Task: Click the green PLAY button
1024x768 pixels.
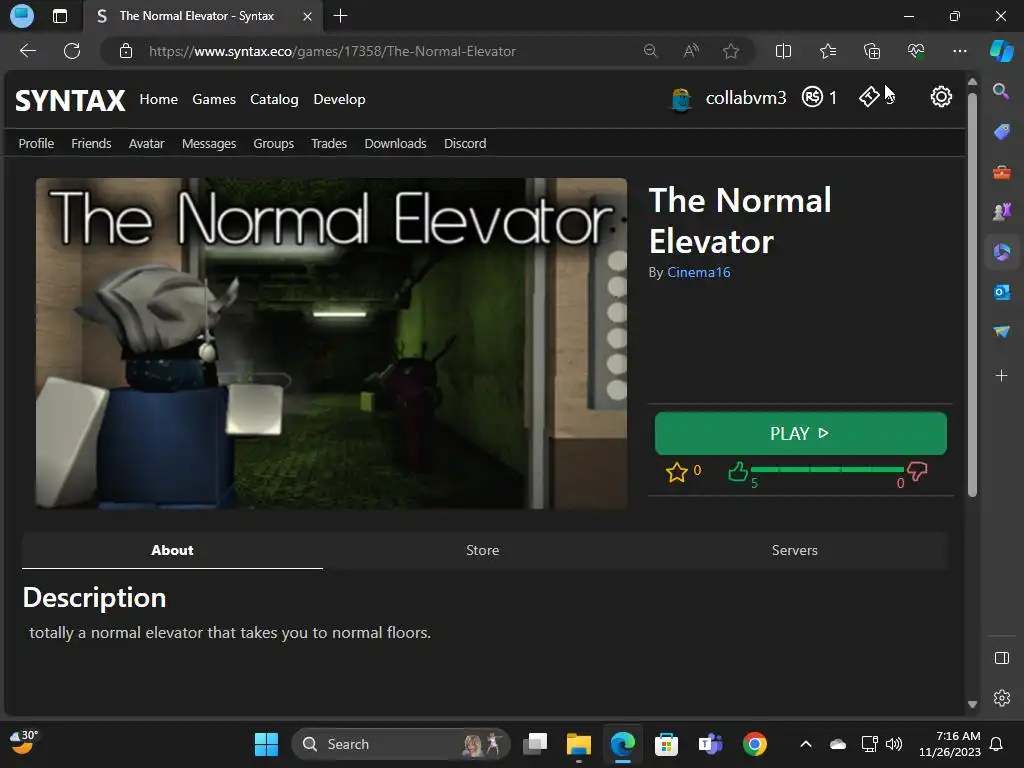Action: tap(801, 433)
